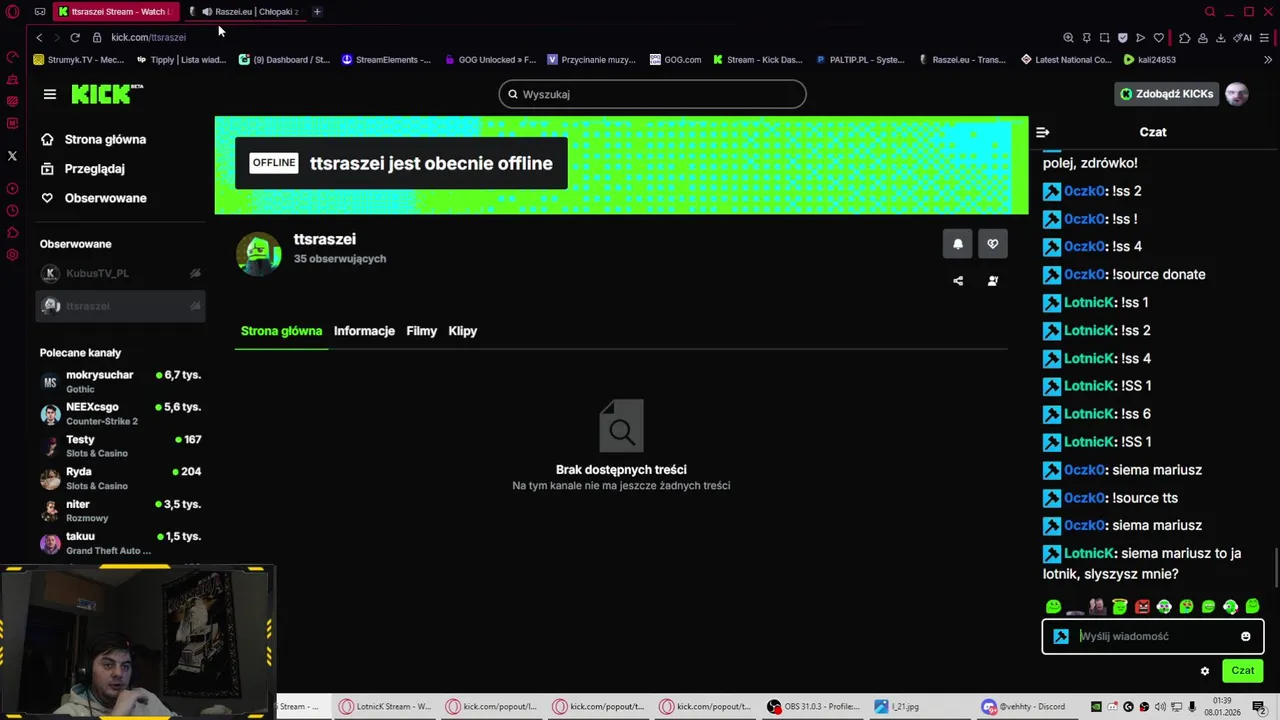Open X (Twitter) in browser sidebar

click(x=12, y=156)
